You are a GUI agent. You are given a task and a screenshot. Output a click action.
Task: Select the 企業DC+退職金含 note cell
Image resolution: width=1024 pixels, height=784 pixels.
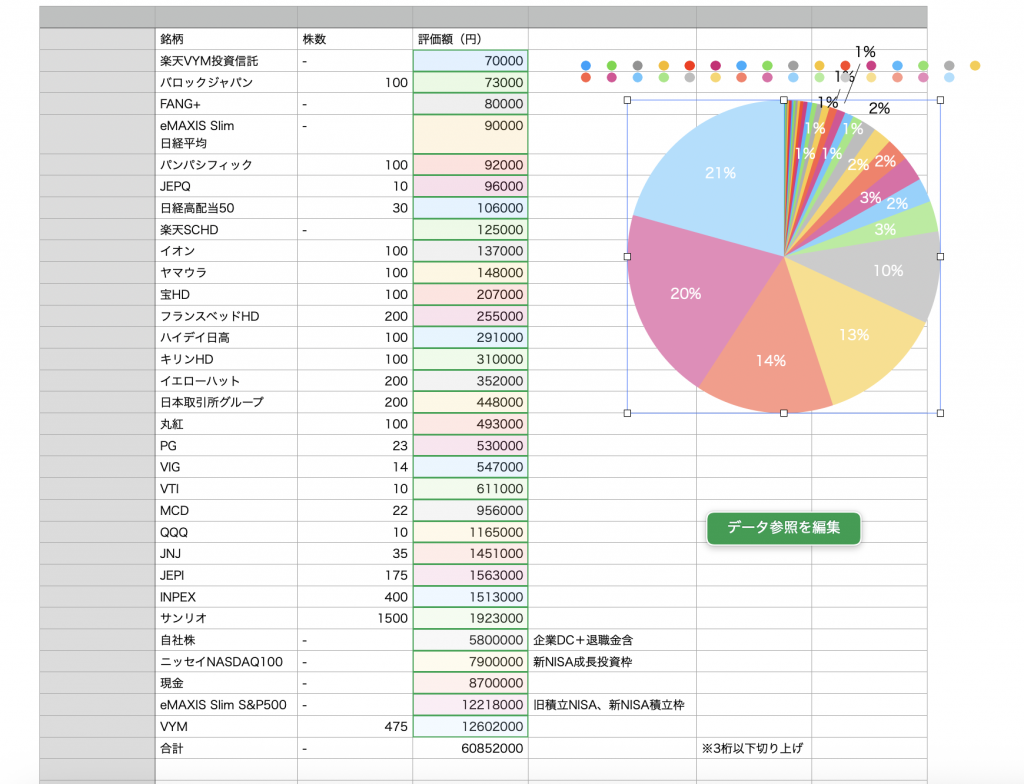612,640
